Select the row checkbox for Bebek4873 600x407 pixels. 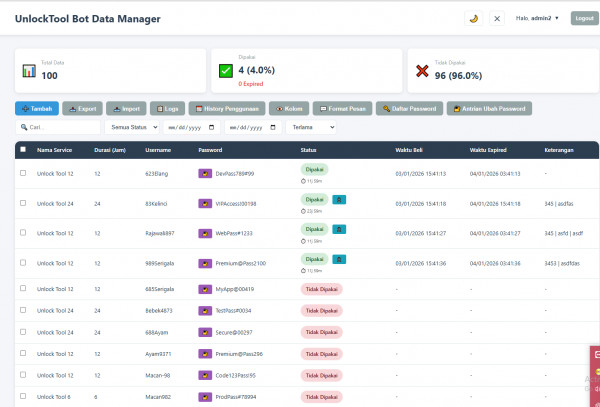(x=23, y=310)
